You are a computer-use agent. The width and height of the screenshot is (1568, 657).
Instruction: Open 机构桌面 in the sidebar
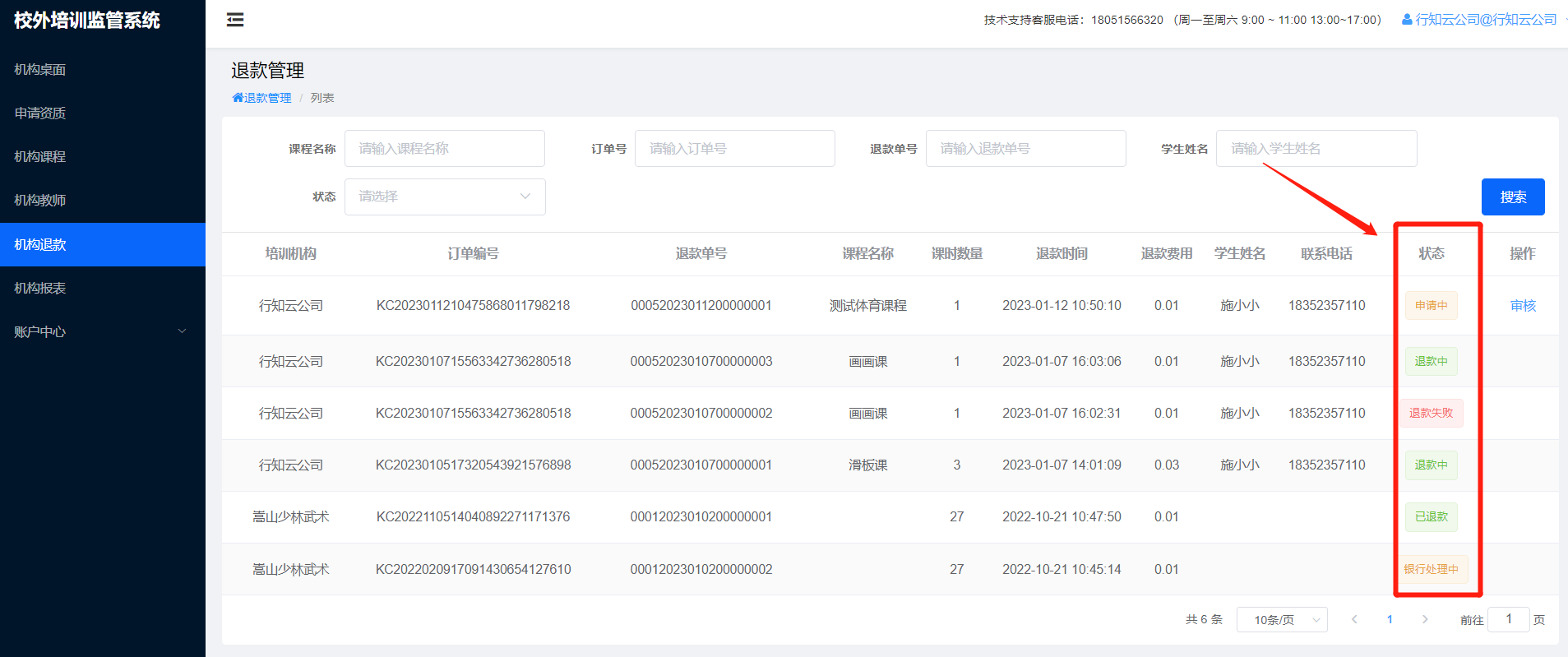click(x=40, y=70)
